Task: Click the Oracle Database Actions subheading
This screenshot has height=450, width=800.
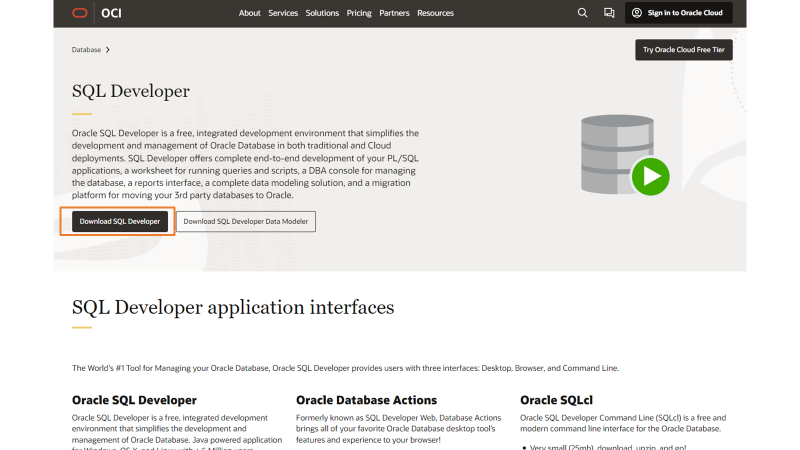Action: (x=366, y=400)
